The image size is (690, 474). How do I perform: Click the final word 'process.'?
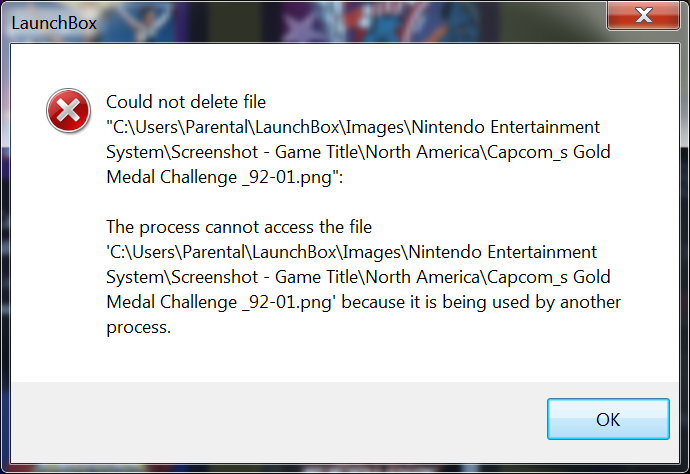139,328
